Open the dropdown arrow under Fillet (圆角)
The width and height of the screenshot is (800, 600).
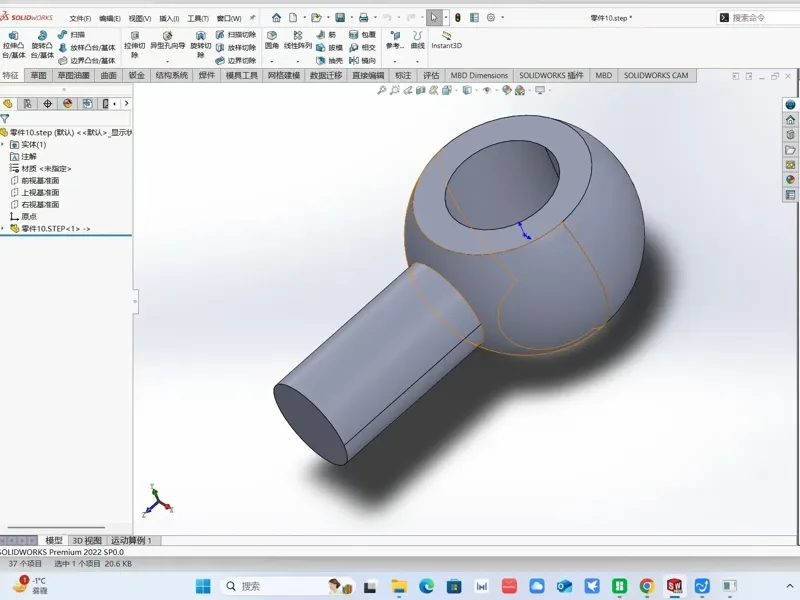[x=272, y=61]
